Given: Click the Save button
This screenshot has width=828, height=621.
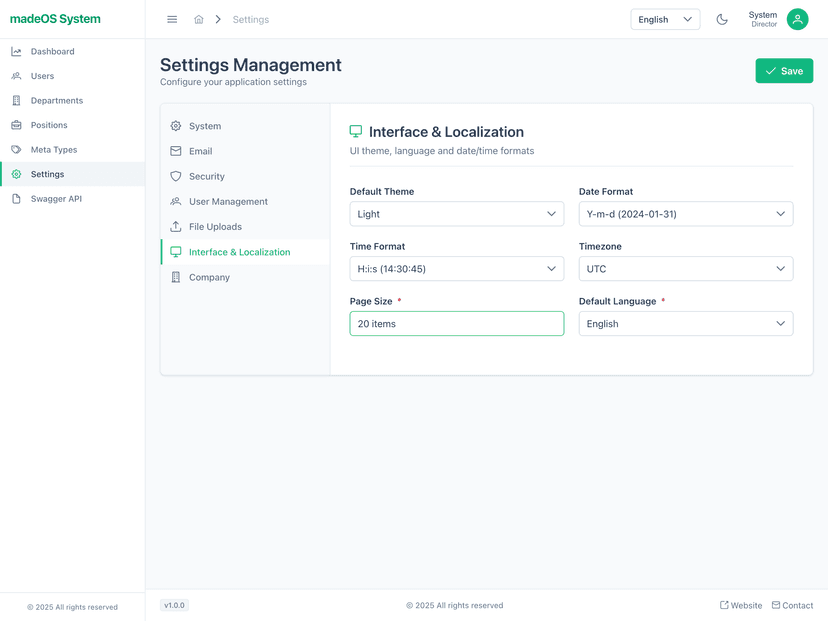Looking at the screenshot, I should click(784, 71).
